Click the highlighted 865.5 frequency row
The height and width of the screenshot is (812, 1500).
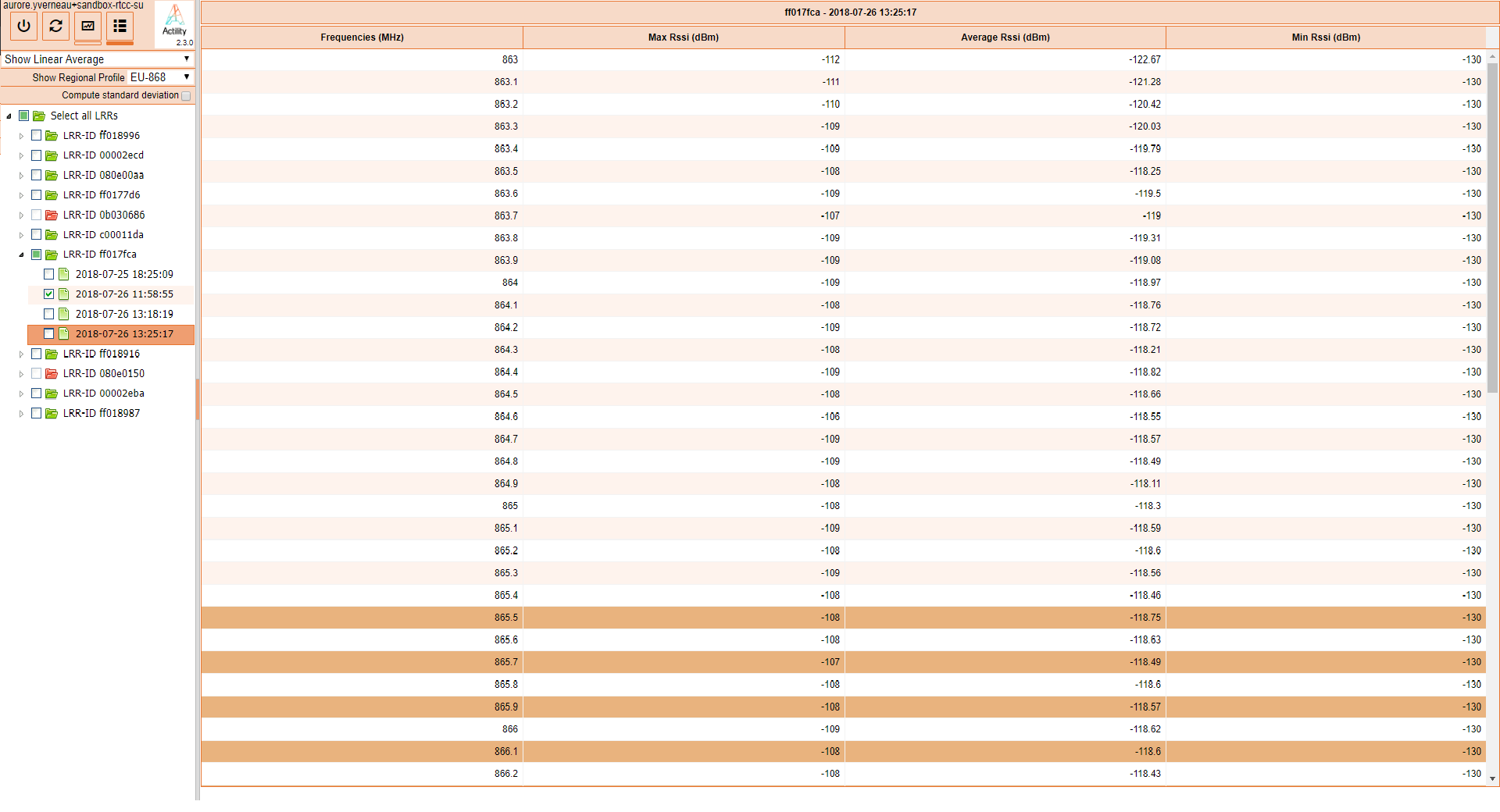(505, 618)
